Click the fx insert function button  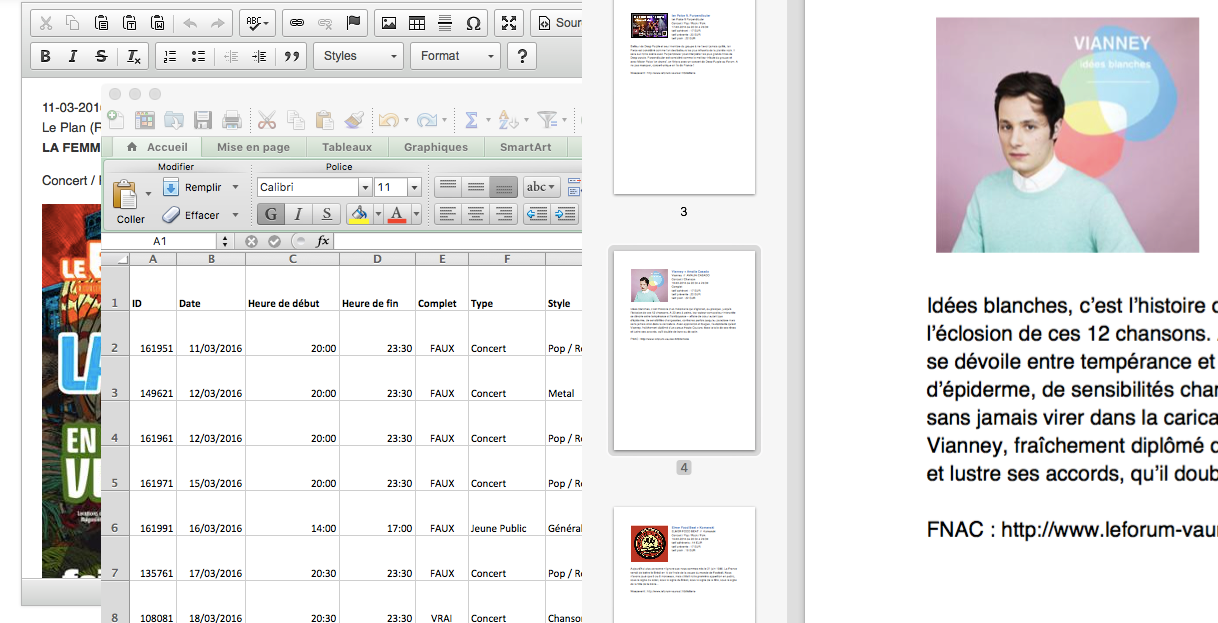tap(322, 241)
